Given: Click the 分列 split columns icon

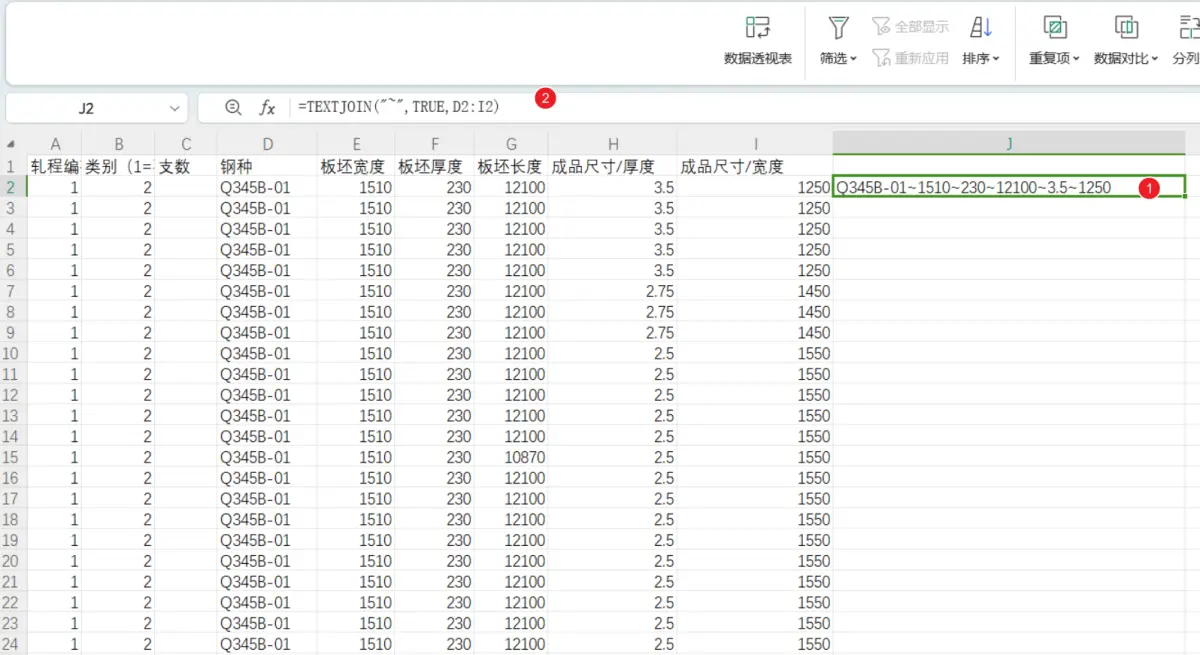Looking at the screenshot, I should coord(1189,28).
